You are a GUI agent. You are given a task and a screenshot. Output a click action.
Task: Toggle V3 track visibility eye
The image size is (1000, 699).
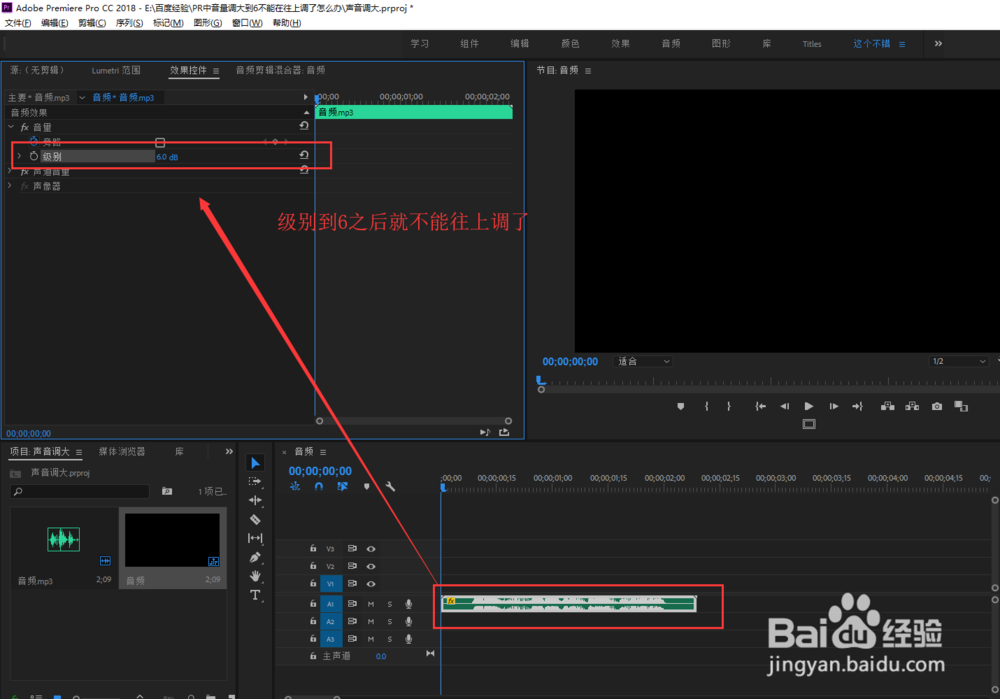coord(371,548)
